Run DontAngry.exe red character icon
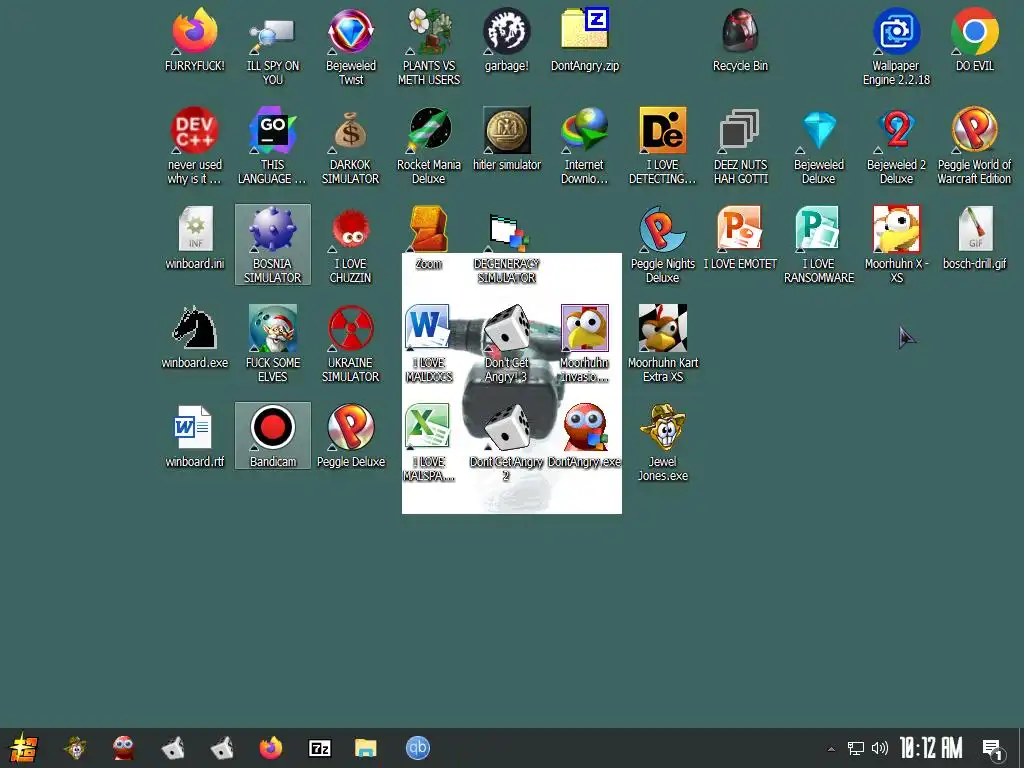The height and width of the screenshot is (768, 1024). (x=584, y=436)
